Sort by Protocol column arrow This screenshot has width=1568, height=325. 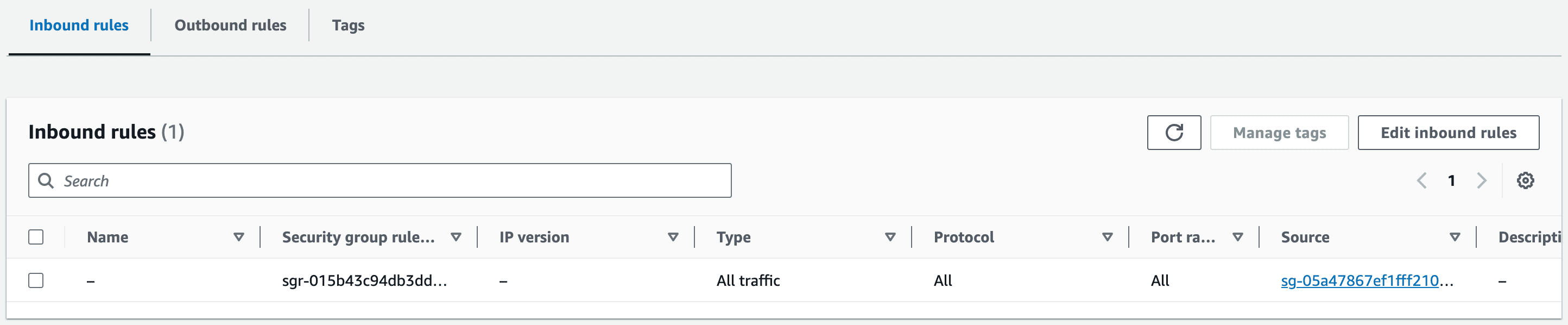pyautogui.click(x=1107, y=237)
